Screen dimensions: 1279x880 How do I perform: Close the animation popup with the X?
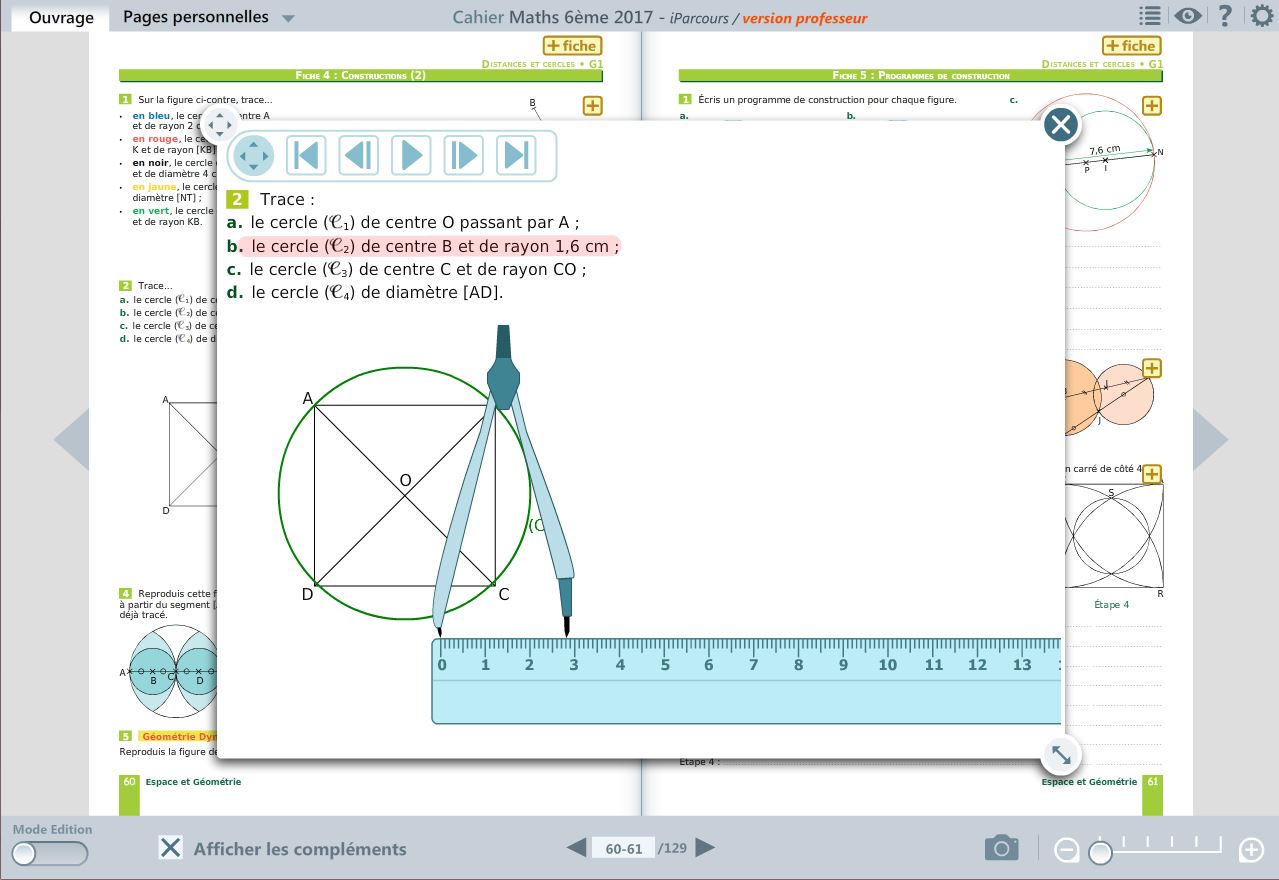(1060, 125)
